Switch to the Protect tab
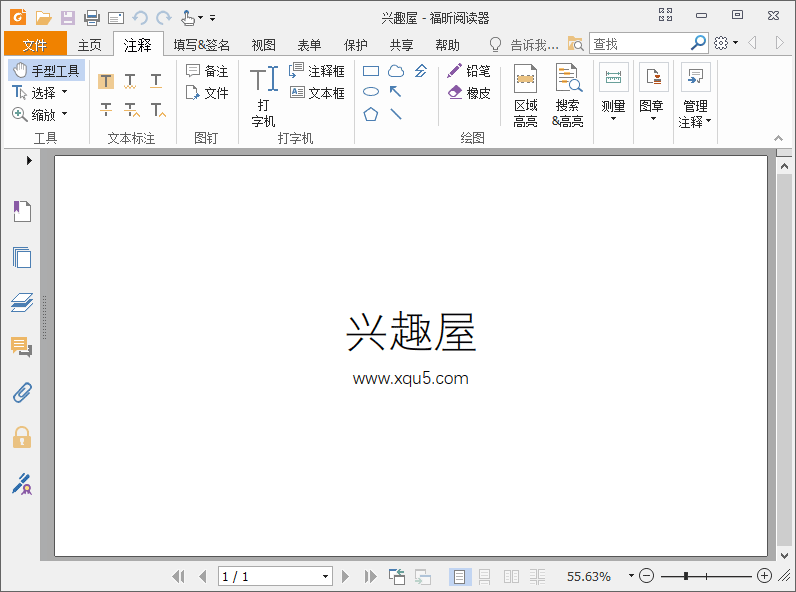 [355, 45]
